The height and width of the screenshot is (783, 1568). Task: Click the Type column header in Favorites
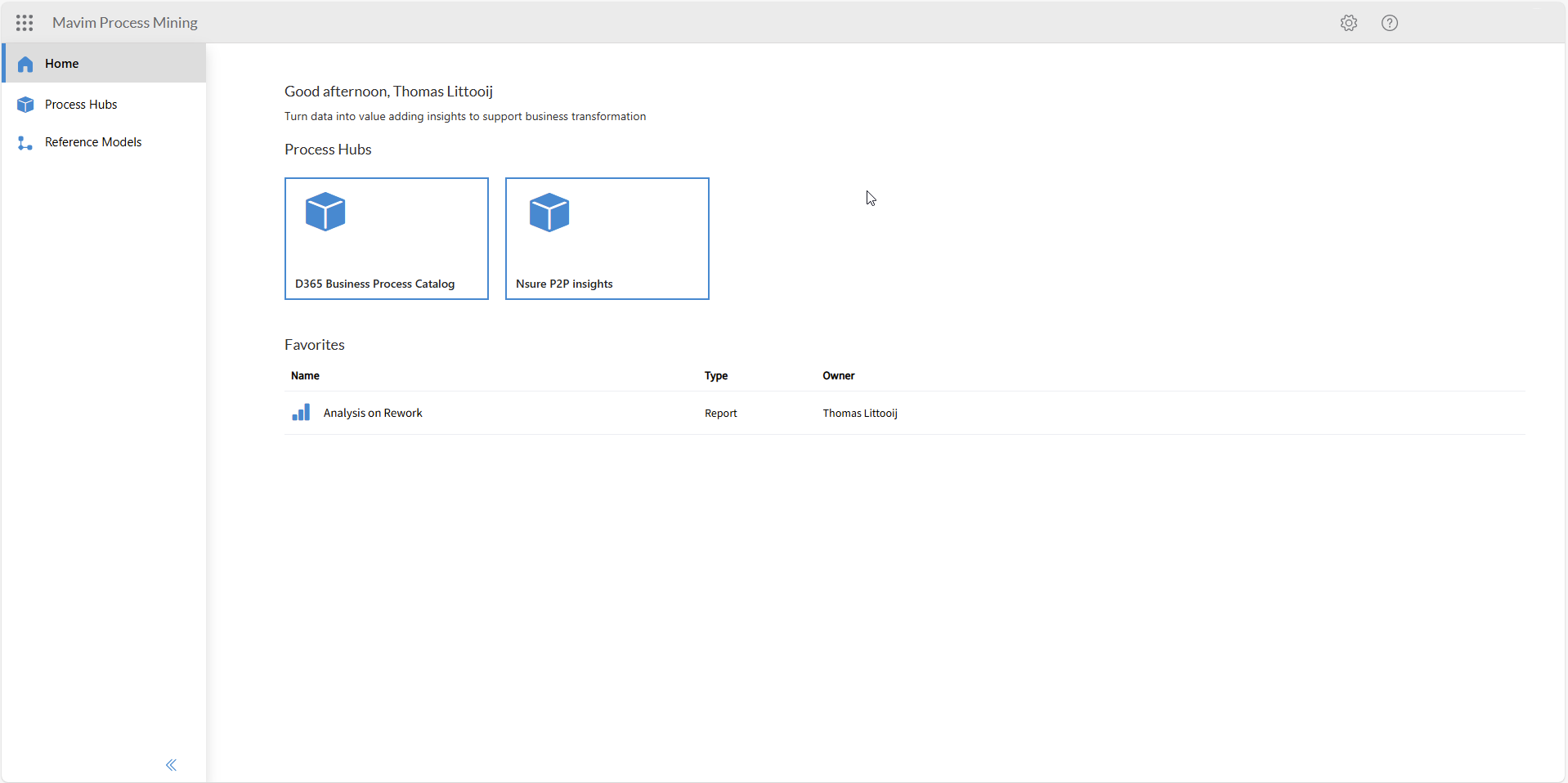716,376
